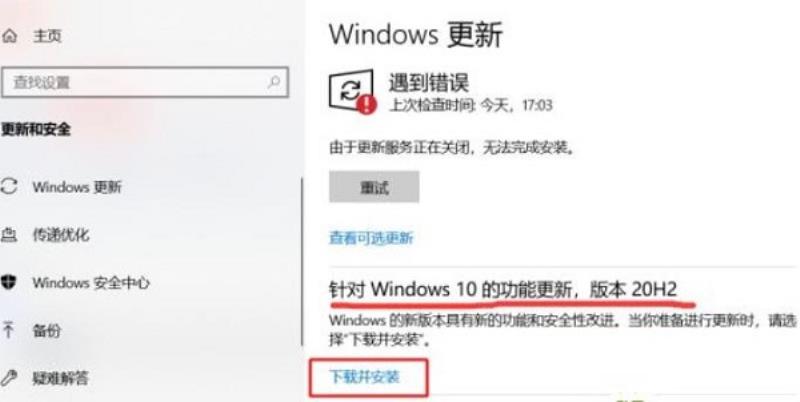The width and height of the screenshot is (800, 402).
Task: Click the magnifier search icon
Action: tap(274, 82)
